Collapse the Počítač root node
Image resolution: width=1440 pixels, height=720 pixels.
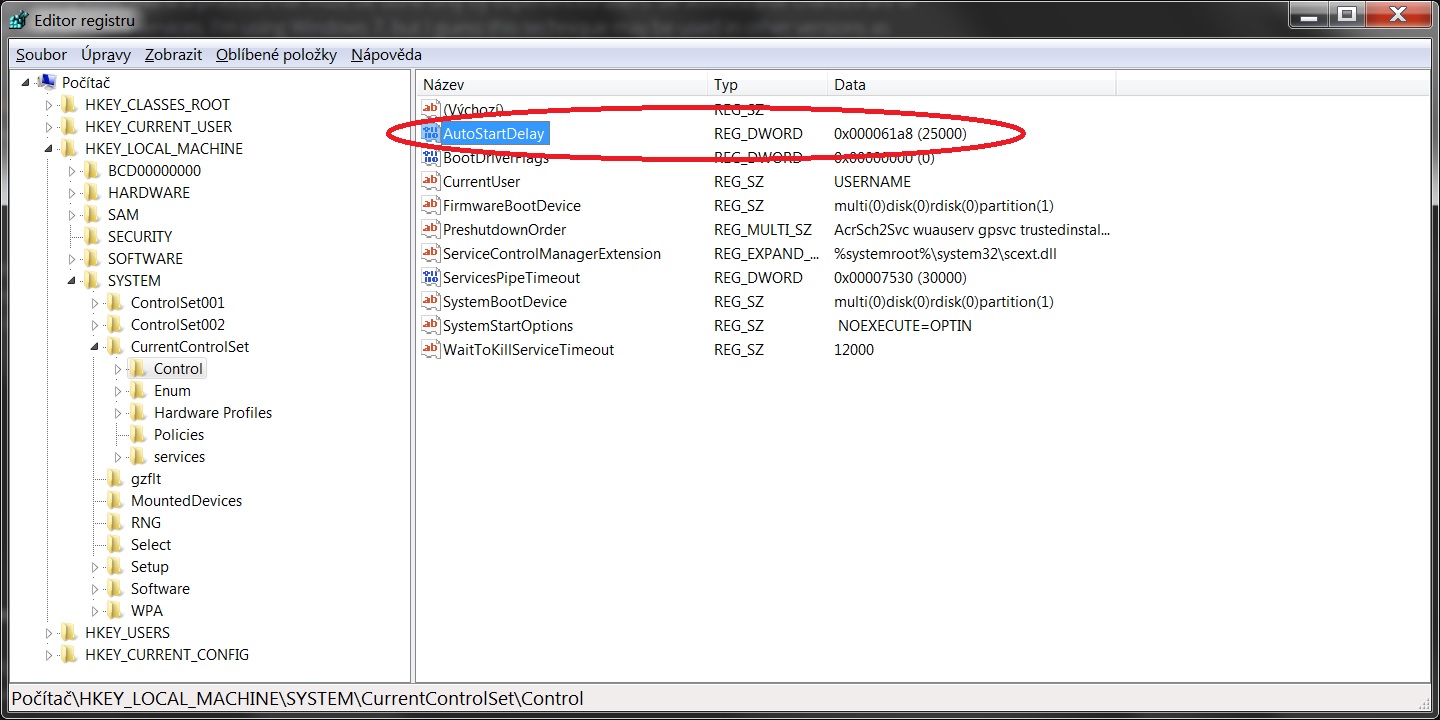click(x=26, y=83)
